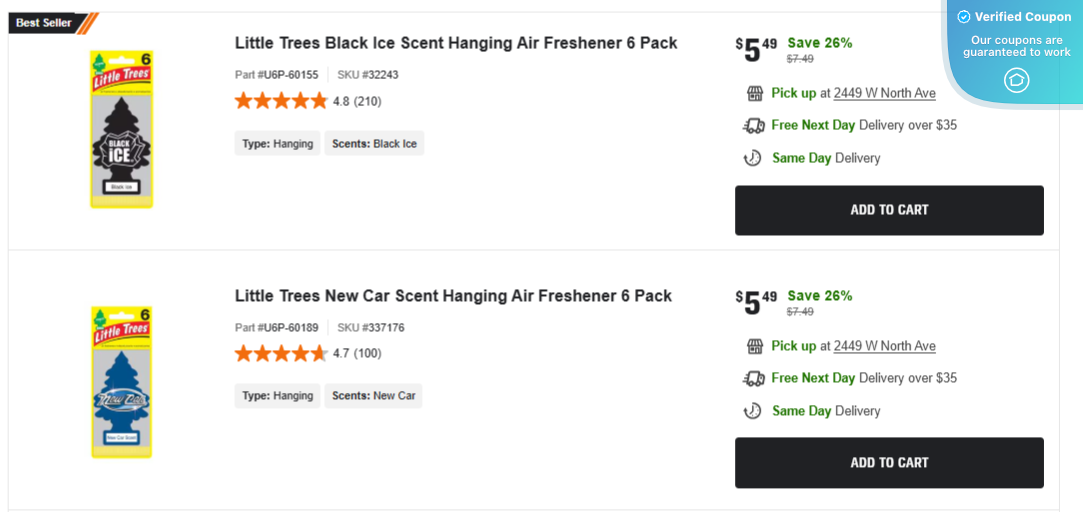Open 2449 W North Ave link for Black Ice

(884, 93)
